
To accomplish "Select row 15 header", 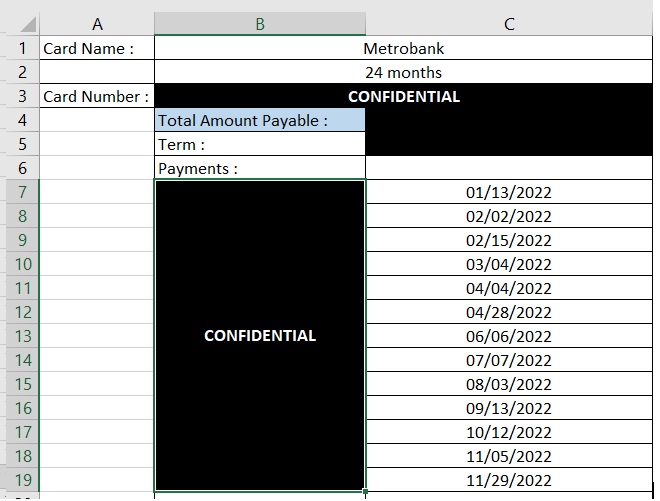I will pyautogui.click(x=22, y=384).
